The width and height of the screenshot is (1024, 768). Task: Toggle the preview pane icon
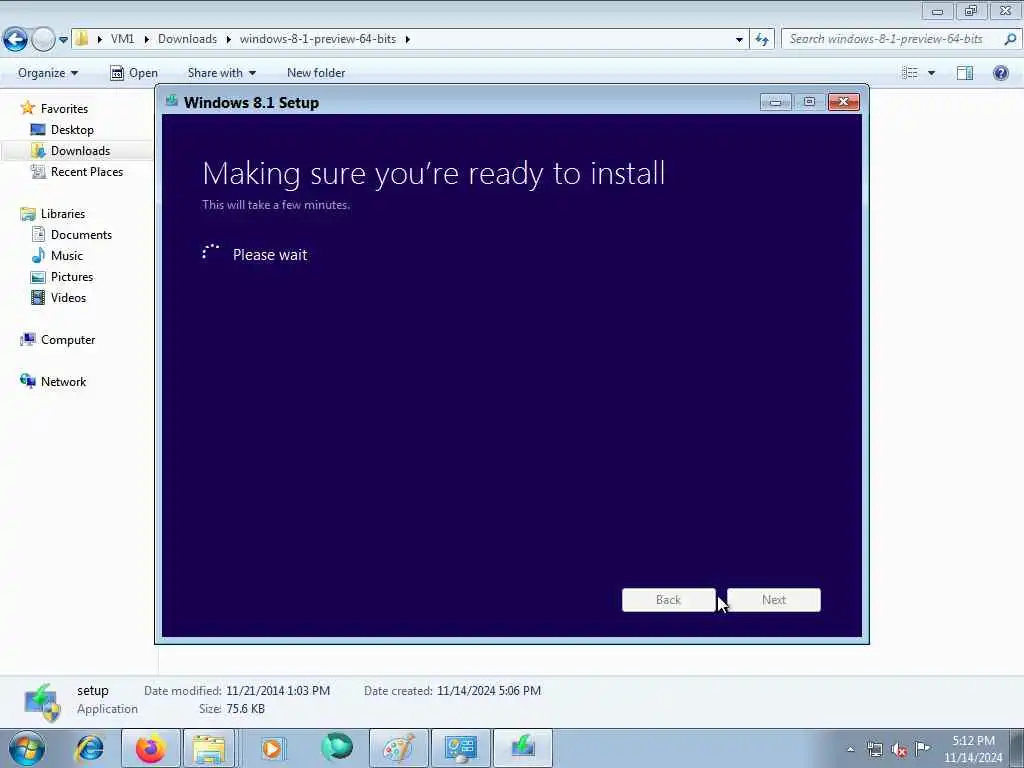965,73
